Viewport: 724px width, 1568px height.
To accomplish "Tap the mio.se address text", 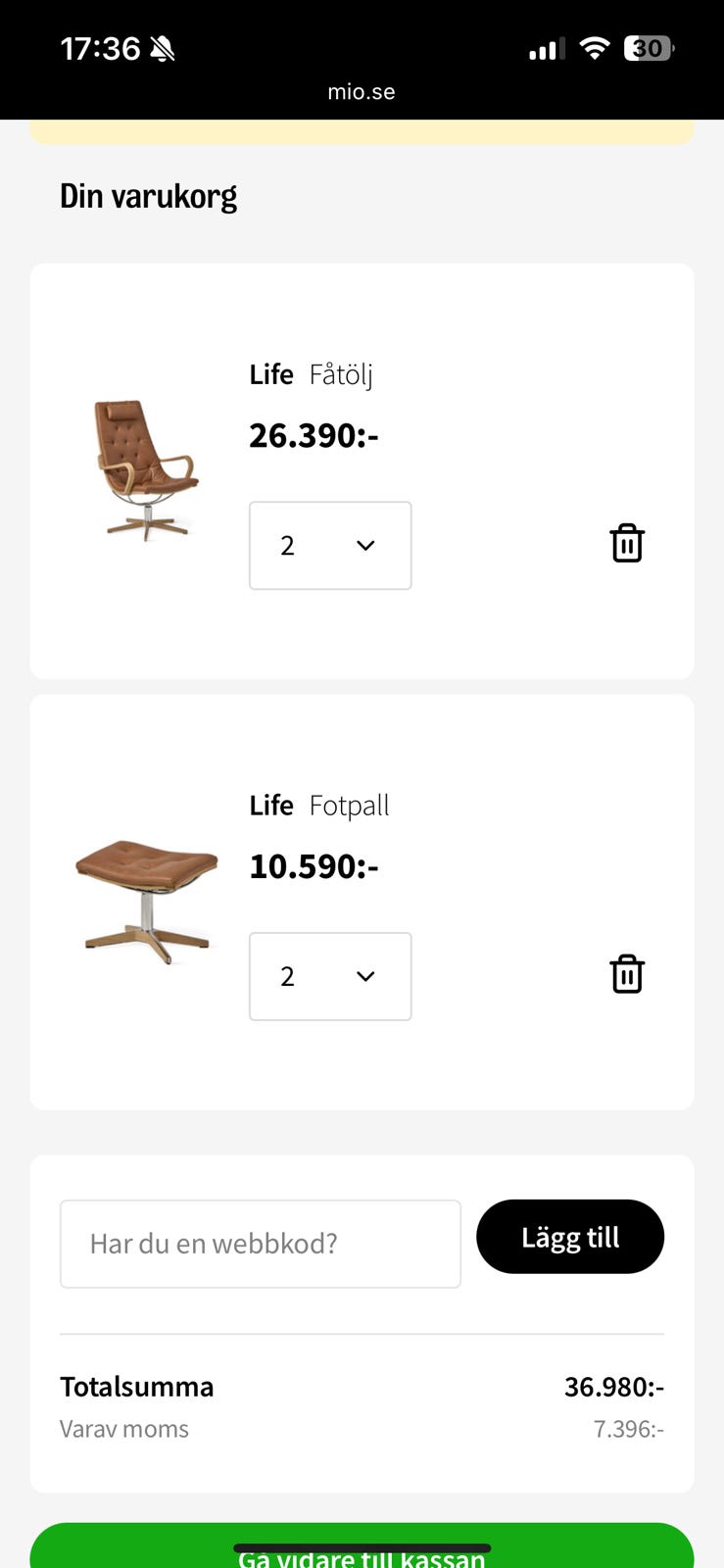I will pos(362,92).
